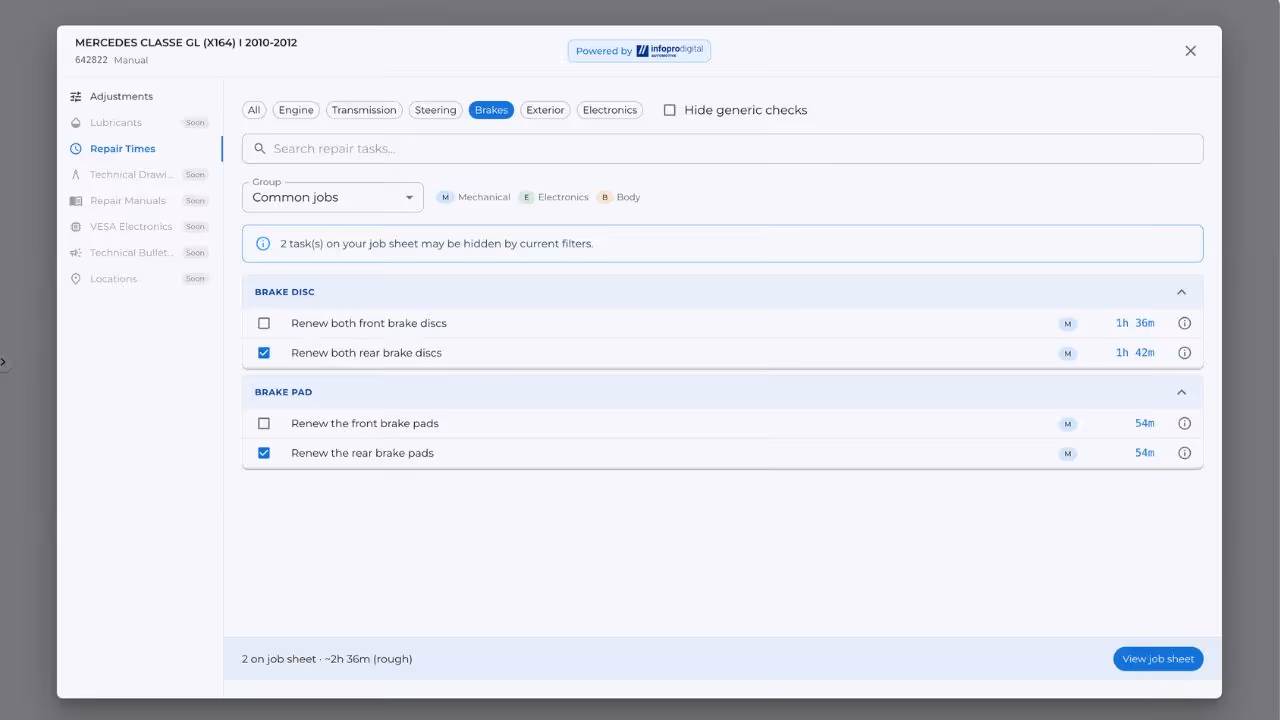Select the Engine category filter
The width and height of the screenshot is (1280, 720).
click(296, 110)
